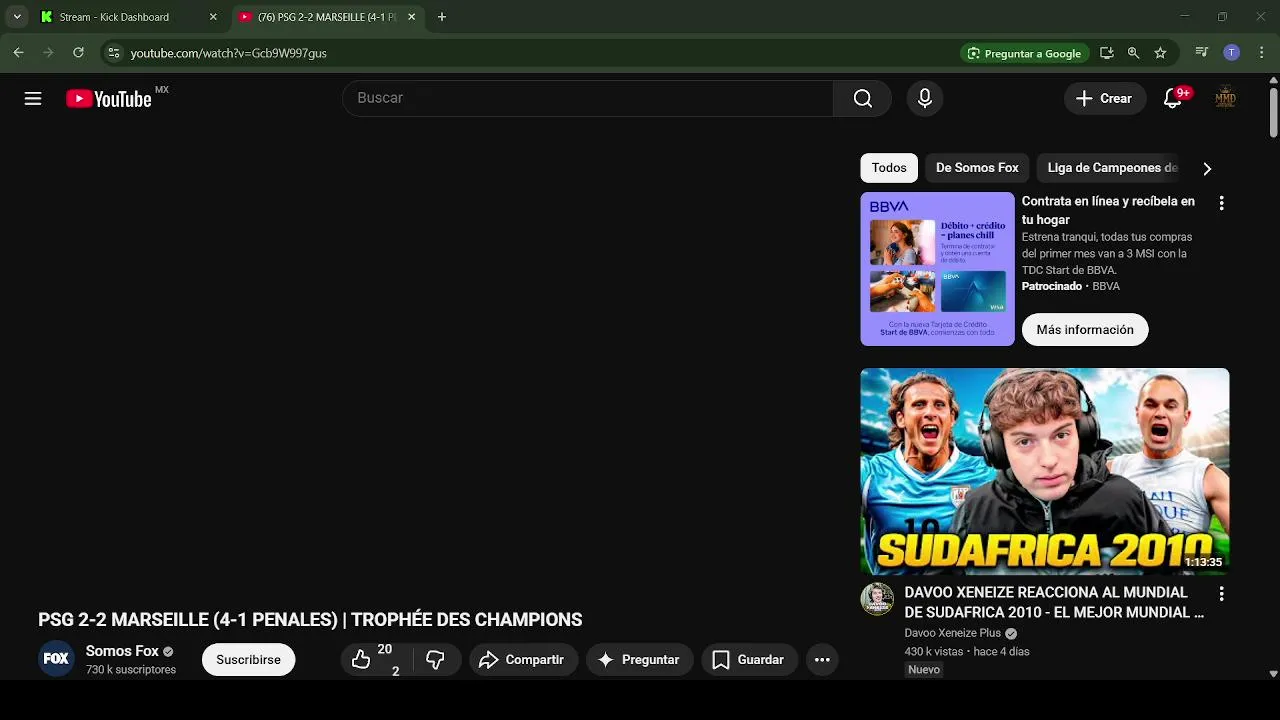The height and width of the screenshot is (720, 1280).
Task: Go to YouTube home via logo
Action: 109,98
